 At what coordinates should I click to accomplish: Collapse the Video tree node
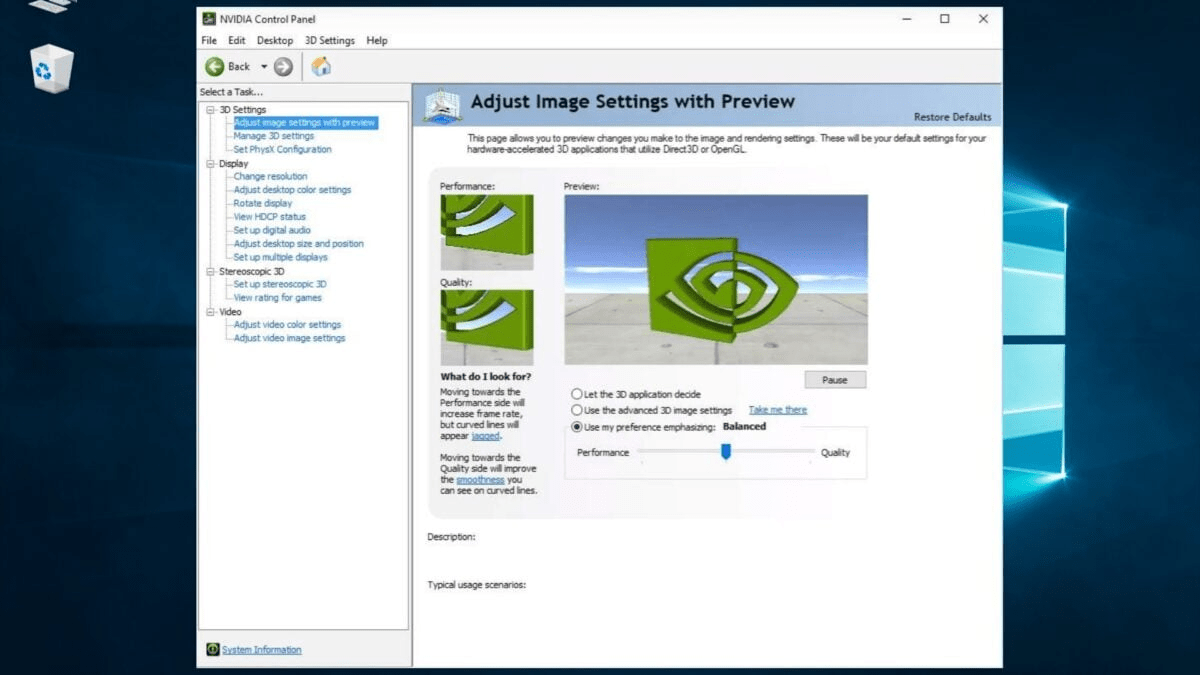coord(211,312)
